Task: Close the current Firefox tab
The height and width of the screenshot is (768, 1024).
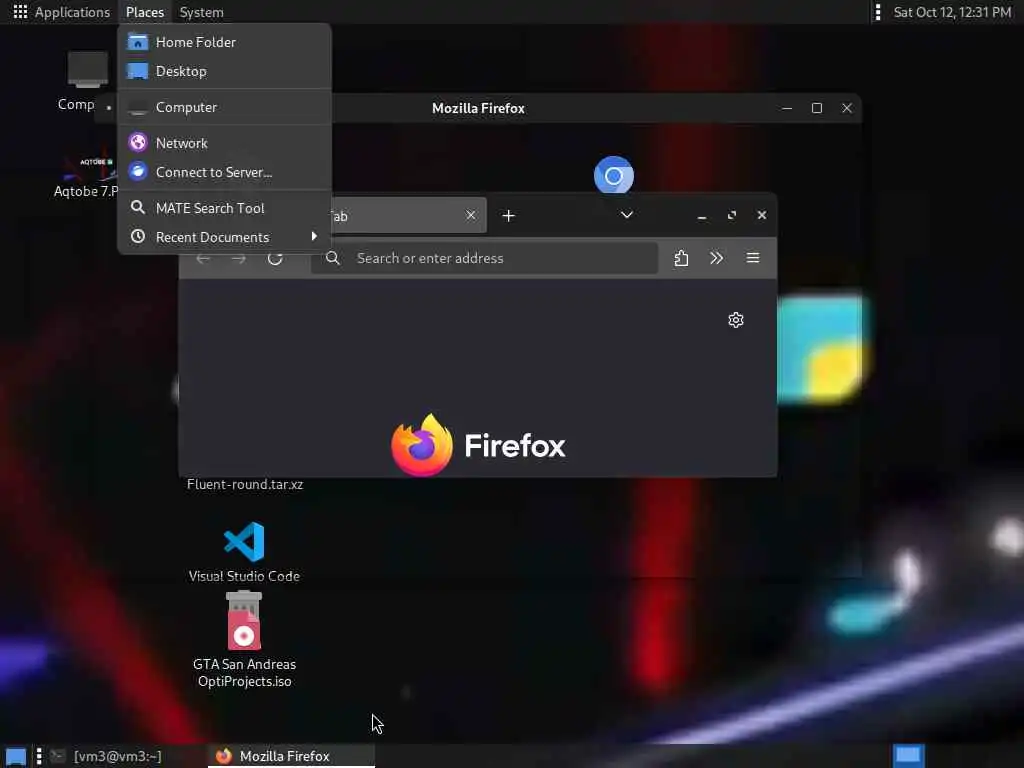Action: [x=471, y=215]
